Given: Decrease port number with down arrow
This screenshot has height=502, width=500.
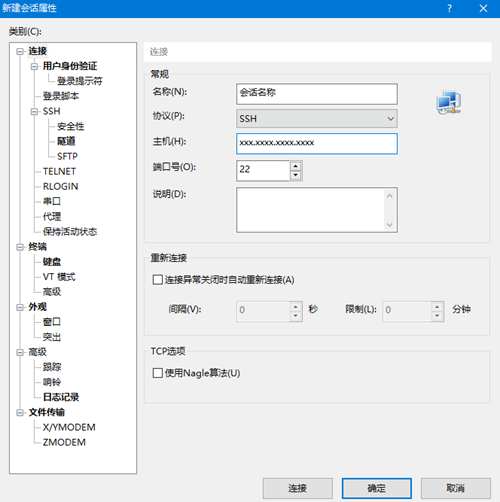Looking at the screenshot, I should point(296,175).
